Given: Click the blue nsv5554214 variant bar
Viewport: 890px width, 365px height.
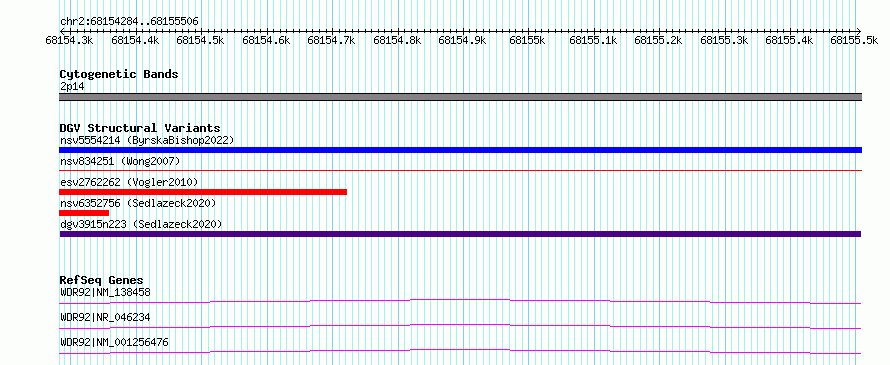Looking at the screenshot, I should click(460, 150).
